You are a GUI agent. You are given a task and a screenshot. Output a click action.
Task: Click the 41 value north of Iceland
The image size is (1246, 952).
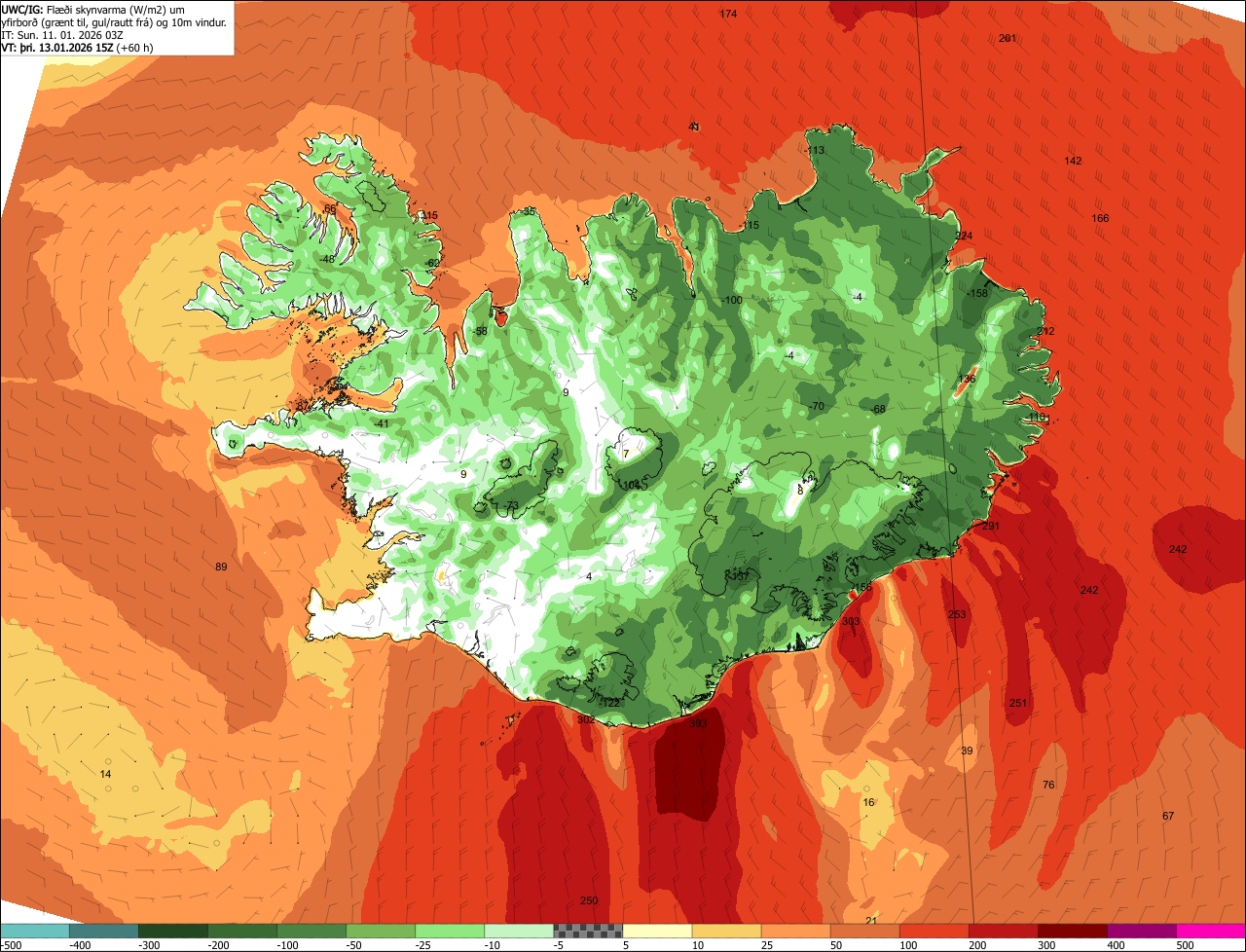694,127
